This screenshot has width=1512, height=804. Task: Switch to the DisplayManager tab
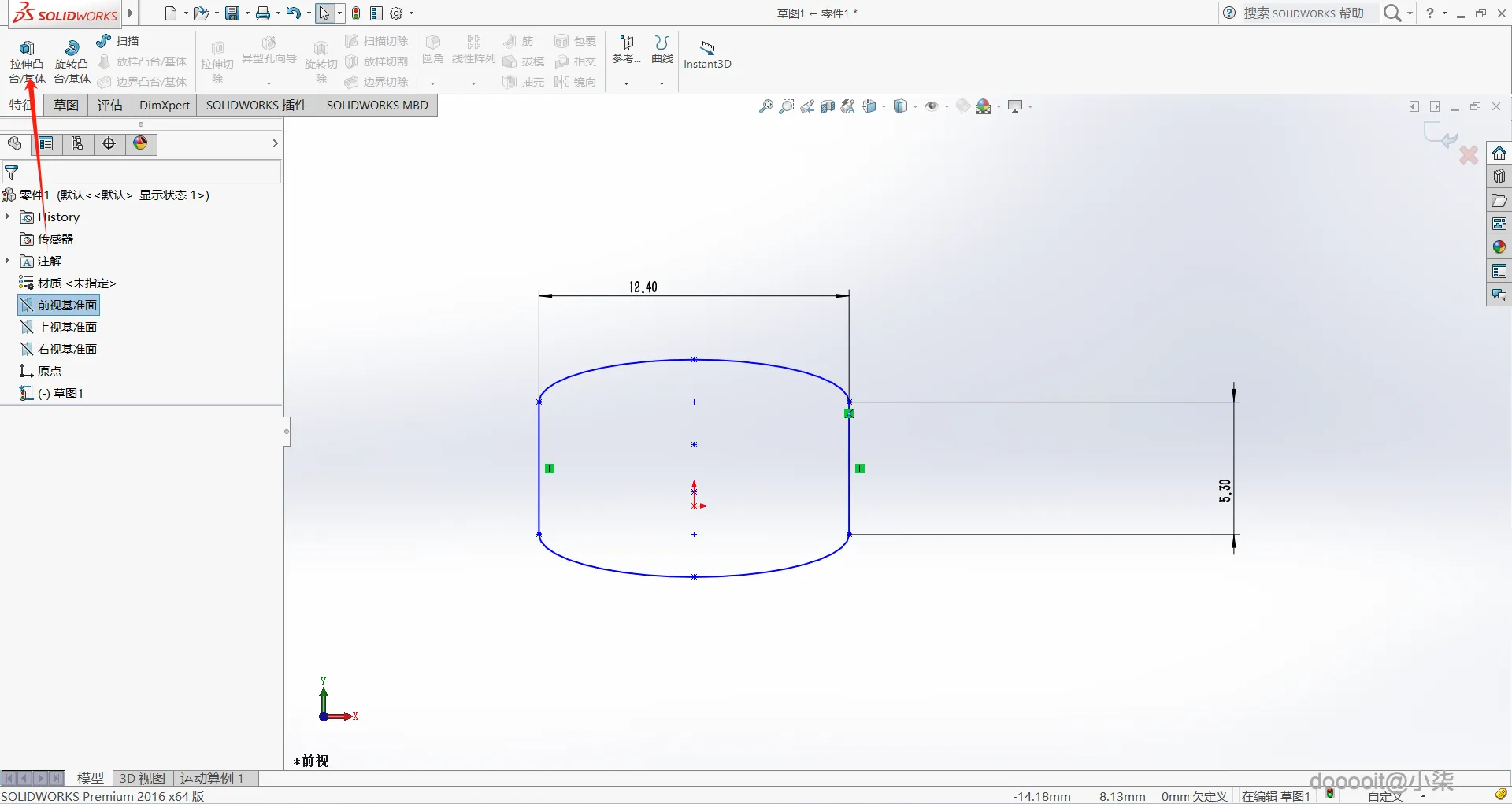click(x=140, y=143)
